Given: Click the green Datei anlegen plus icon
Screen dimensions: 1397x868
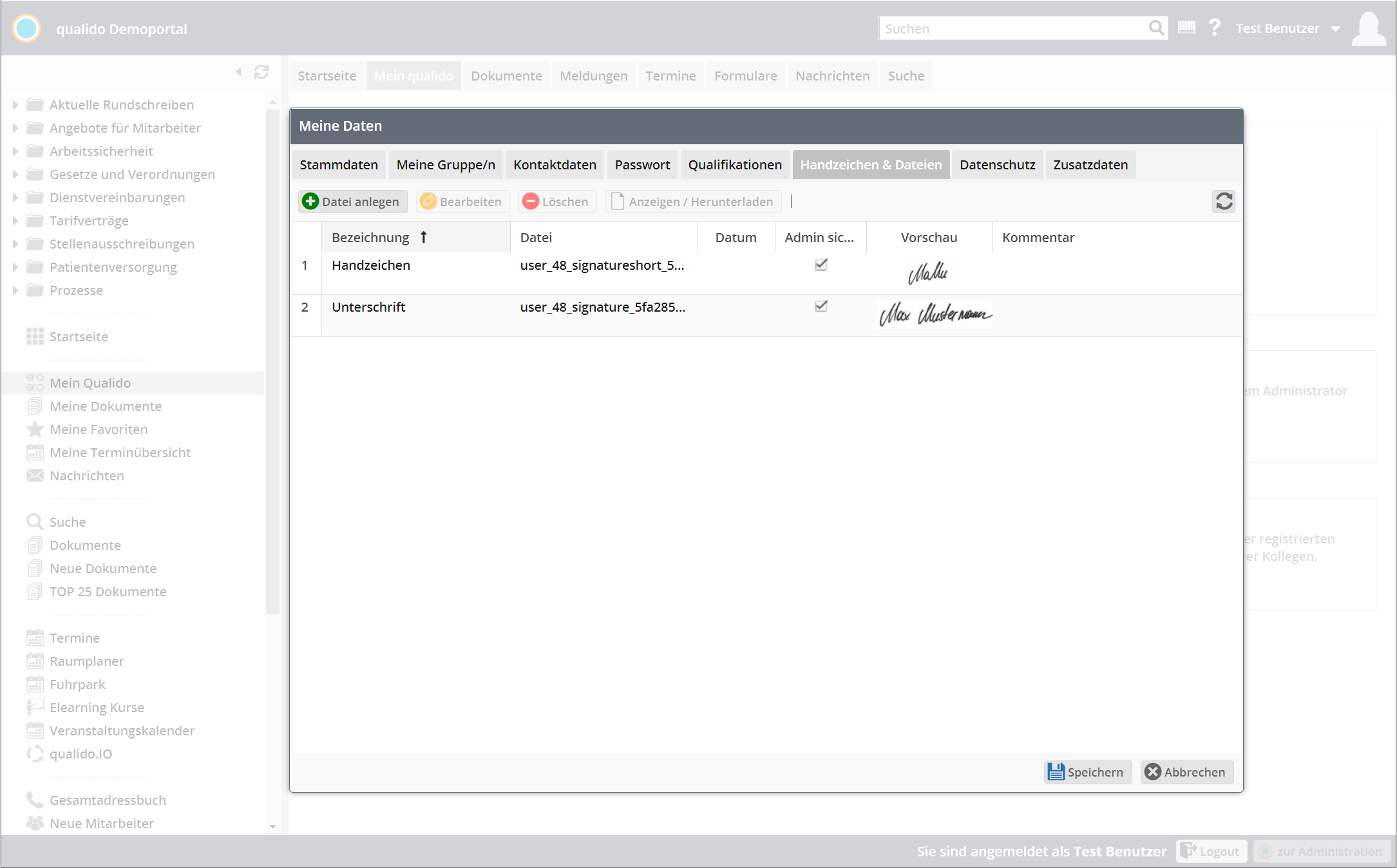Looking at the screenshot, I should pyautogui.click(x=310, y=202).
